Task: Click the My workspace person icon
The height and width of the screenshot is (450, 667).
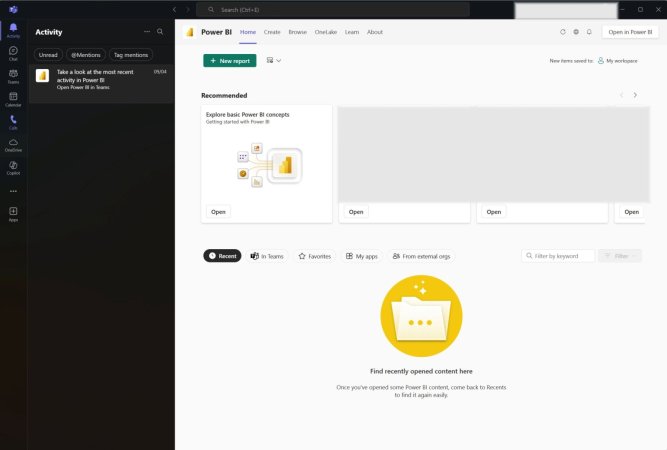Action: point(601,61)
